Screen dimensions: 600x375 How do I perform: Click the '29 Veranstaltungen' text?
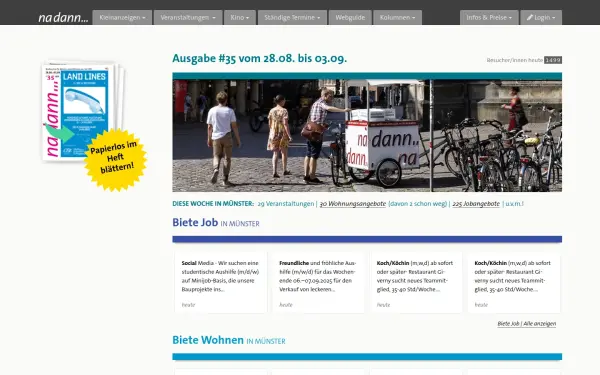point(285,204)
